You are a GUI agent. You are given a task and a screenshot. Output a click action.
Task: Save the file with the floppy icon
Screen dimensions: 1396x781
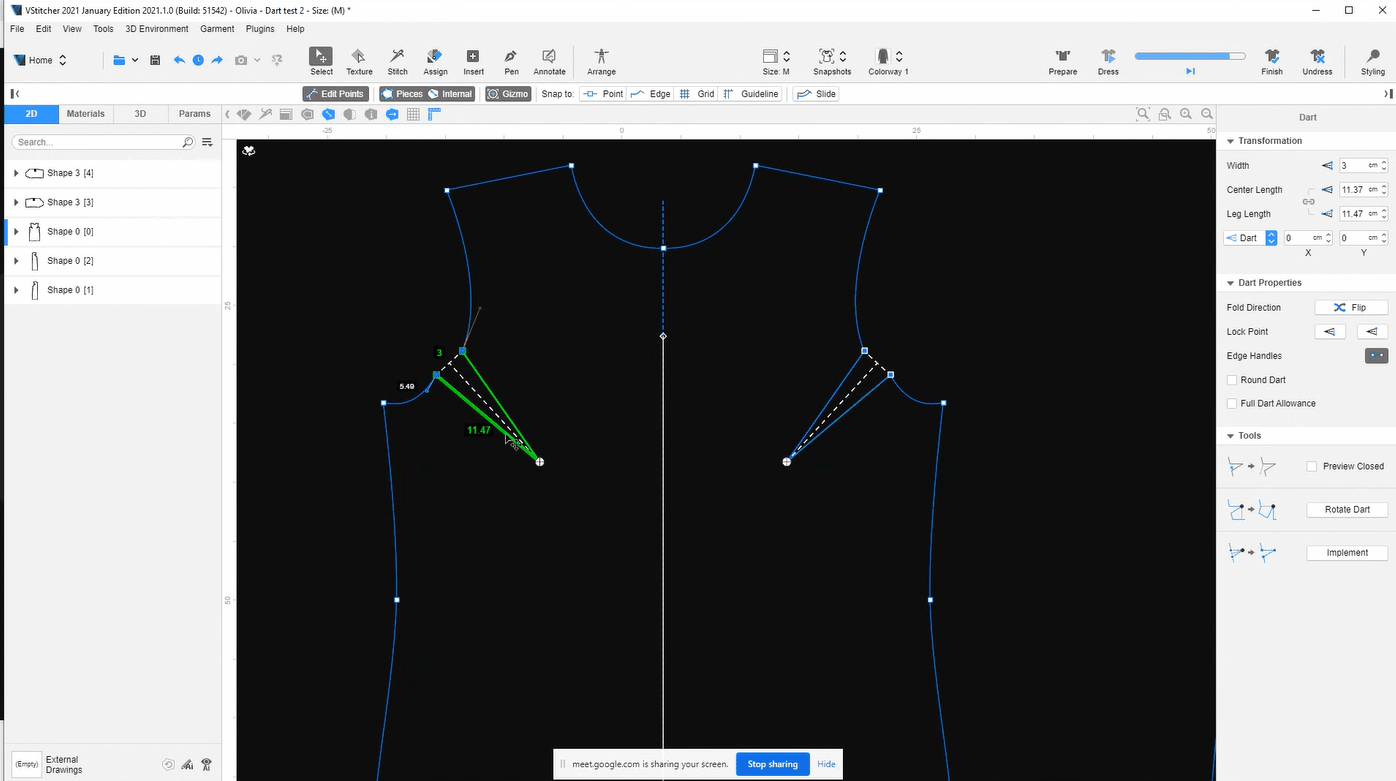coord(155,60)
